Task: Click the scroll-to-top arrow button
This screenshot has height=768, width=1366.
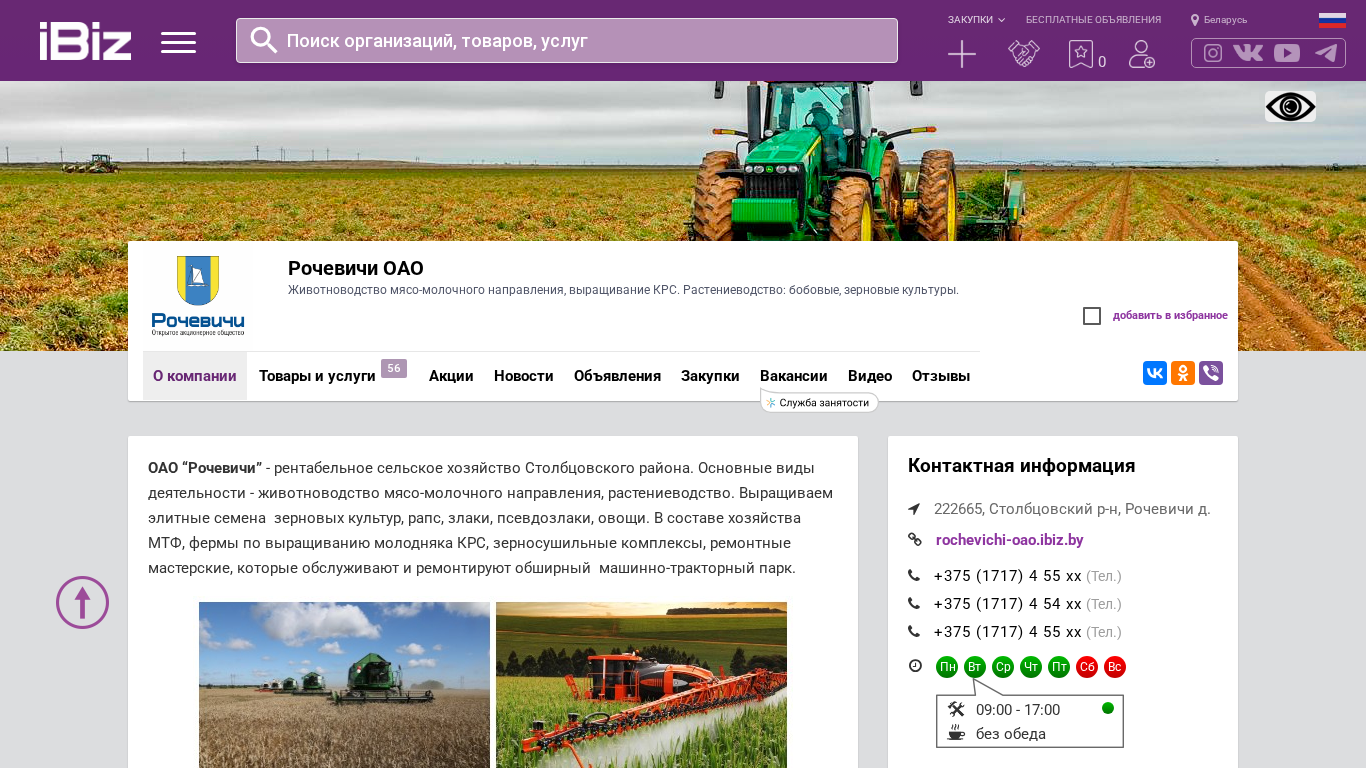Action: tap(82, 602)
